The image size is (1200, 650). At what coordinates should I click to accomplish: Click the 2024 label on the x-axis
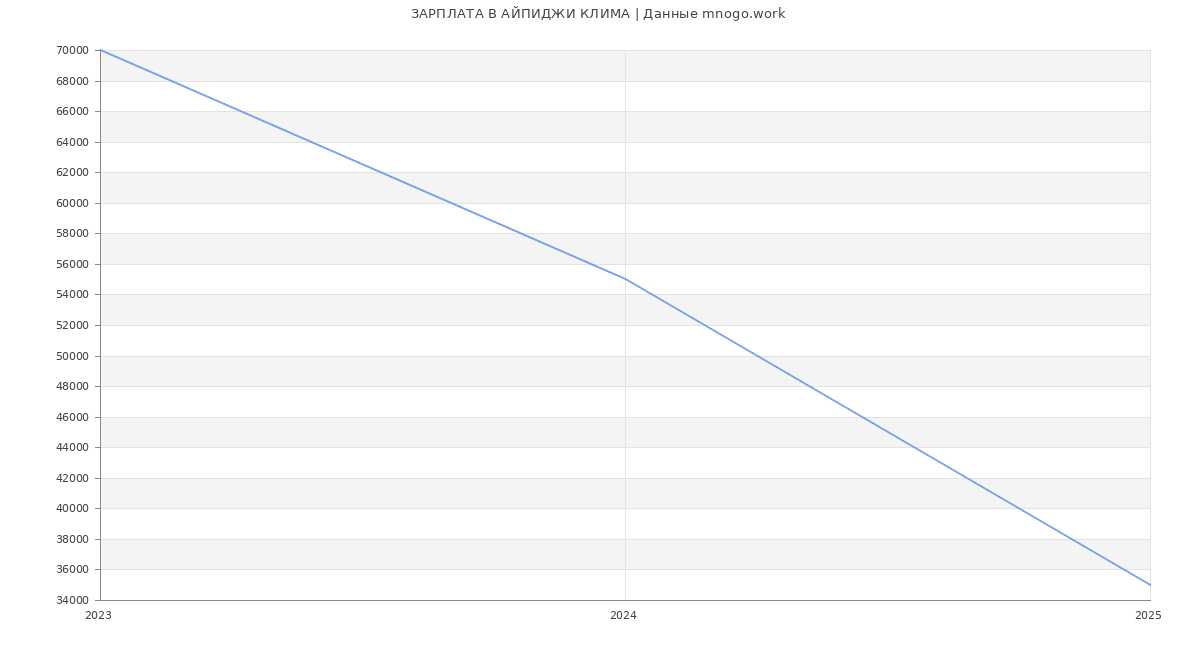623,616
